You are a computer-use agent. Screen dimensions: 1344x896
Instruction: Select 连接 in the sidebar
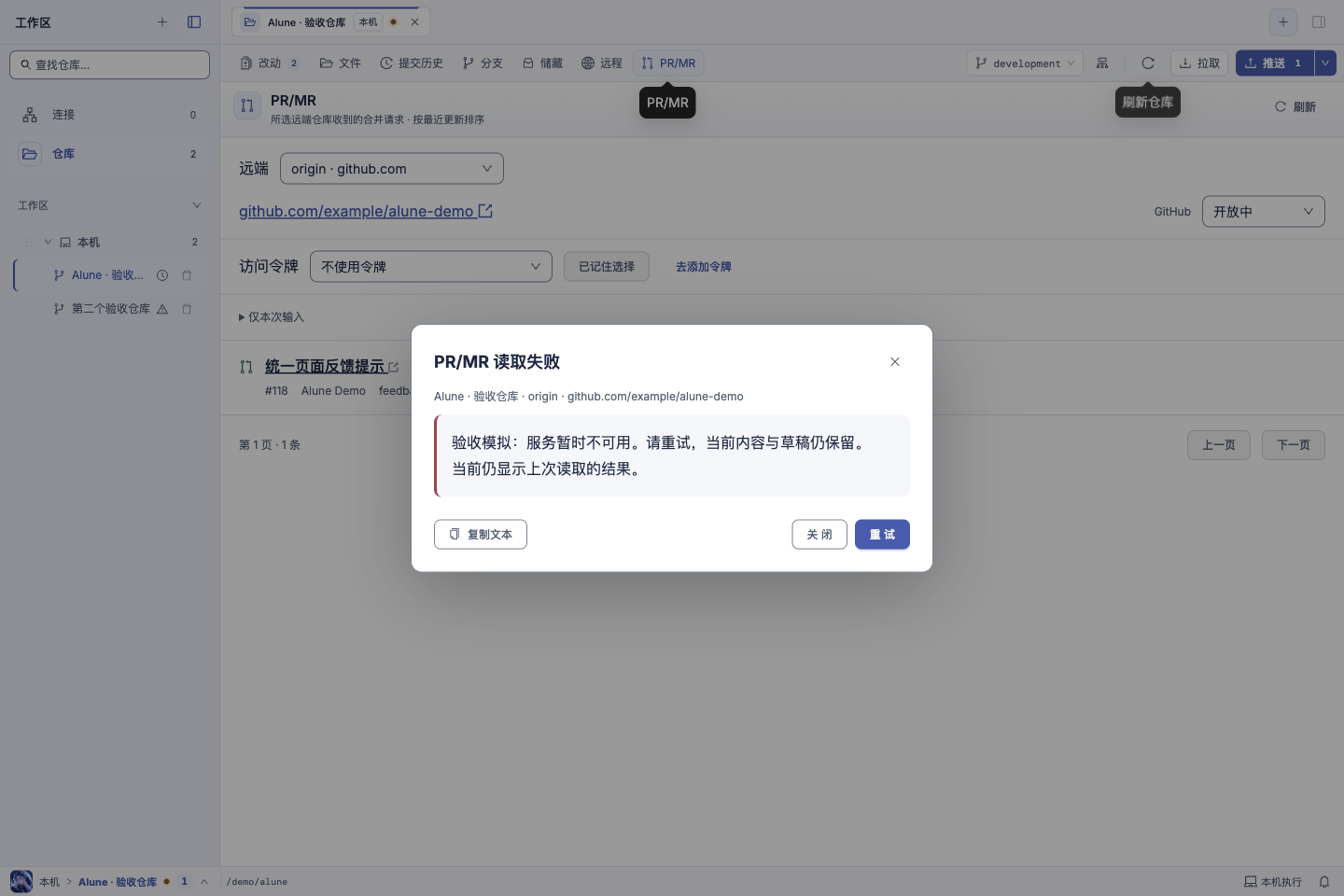pos(110,115)
